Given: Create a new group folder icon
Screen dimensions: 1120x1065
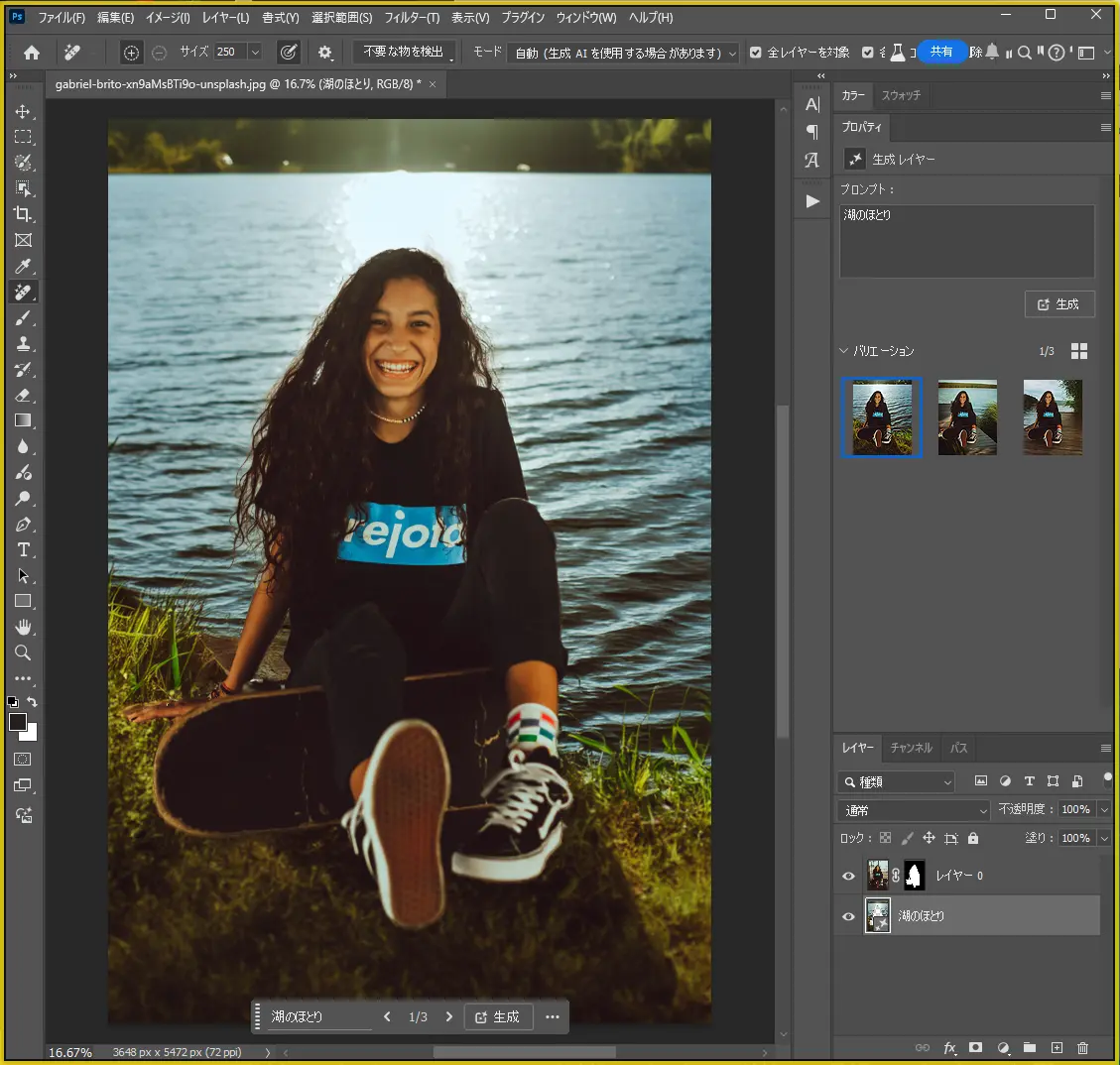Looking at the screenshot, I should [x=1030, y=1048].
